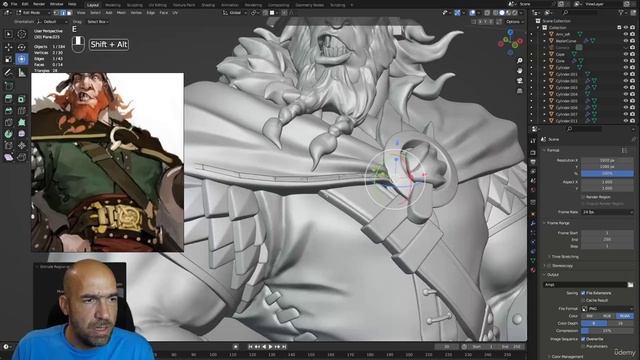The height and width of the screenshot is (360, 640).
Task: Click the viewport pan hand icon
Action: tap(520, 71)
